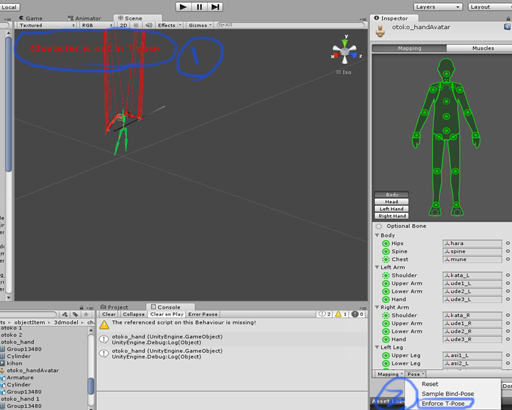Click the Inspector help book icon
This screenshot has width=512, height=410.
coord(507,27)
